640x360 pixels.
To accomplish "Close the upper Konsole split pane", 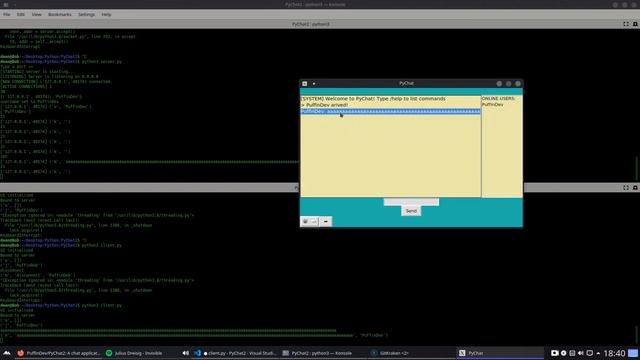I will coord(635,24).
